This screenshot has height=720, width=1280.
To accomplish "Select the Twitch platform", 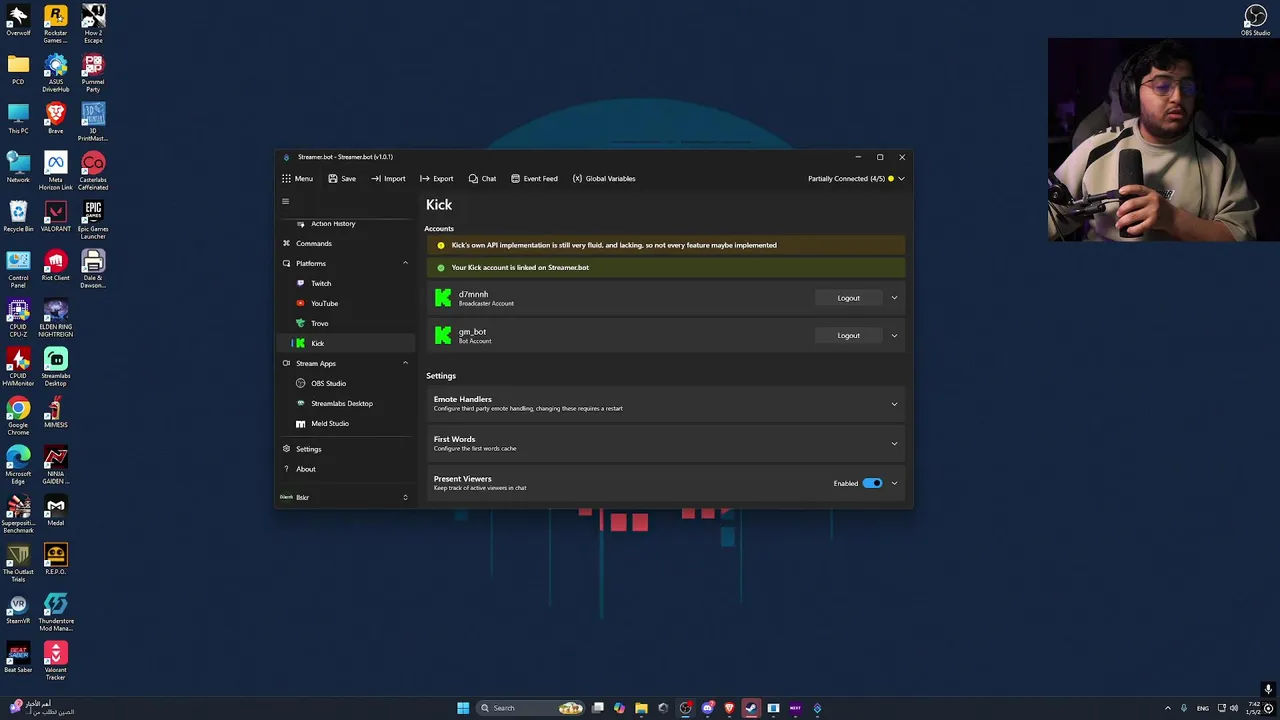I will tap(320, 283).
